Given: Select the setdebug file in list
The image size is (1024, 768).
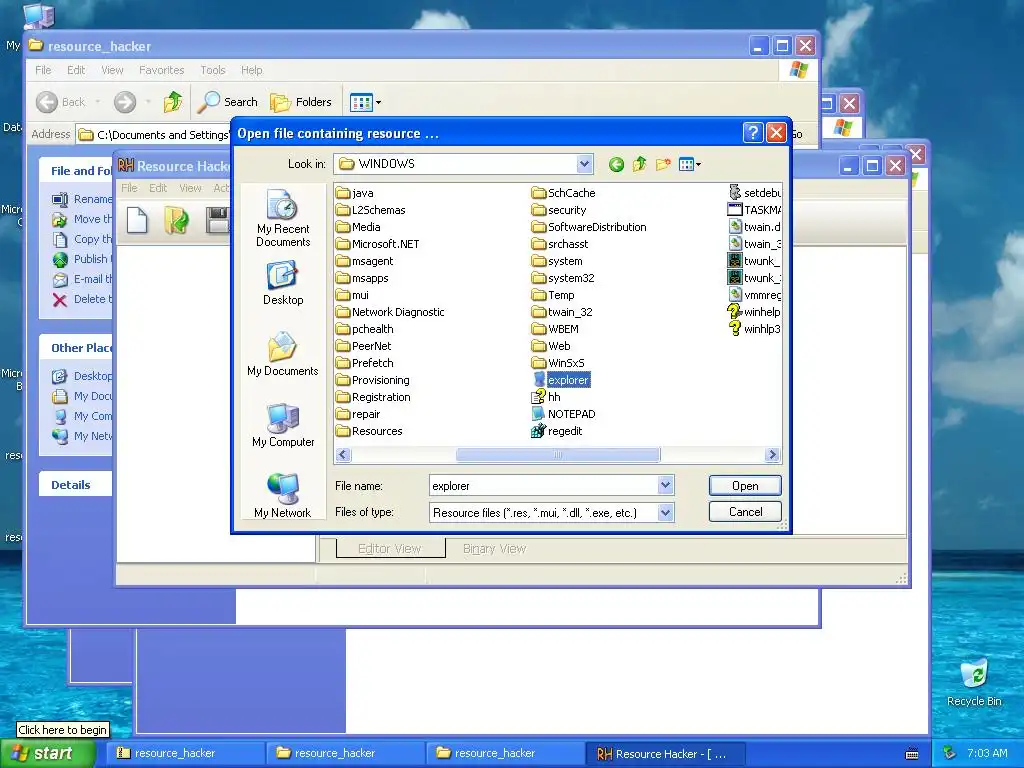Looking at the screenshot, I should pyautogui.click(x=754, y=193).
